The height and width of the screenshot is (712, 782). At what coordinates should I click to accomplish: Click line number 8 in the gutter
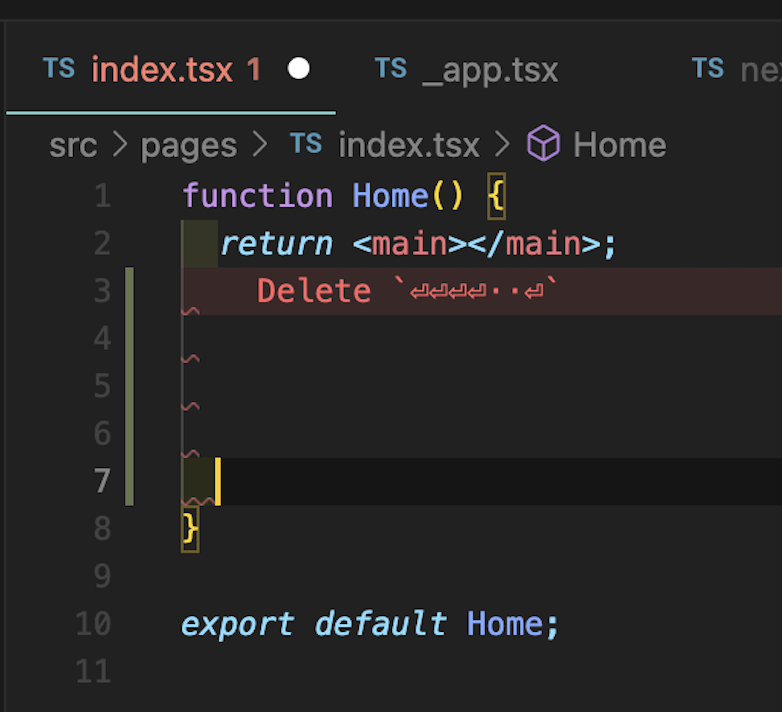[103, 529]
